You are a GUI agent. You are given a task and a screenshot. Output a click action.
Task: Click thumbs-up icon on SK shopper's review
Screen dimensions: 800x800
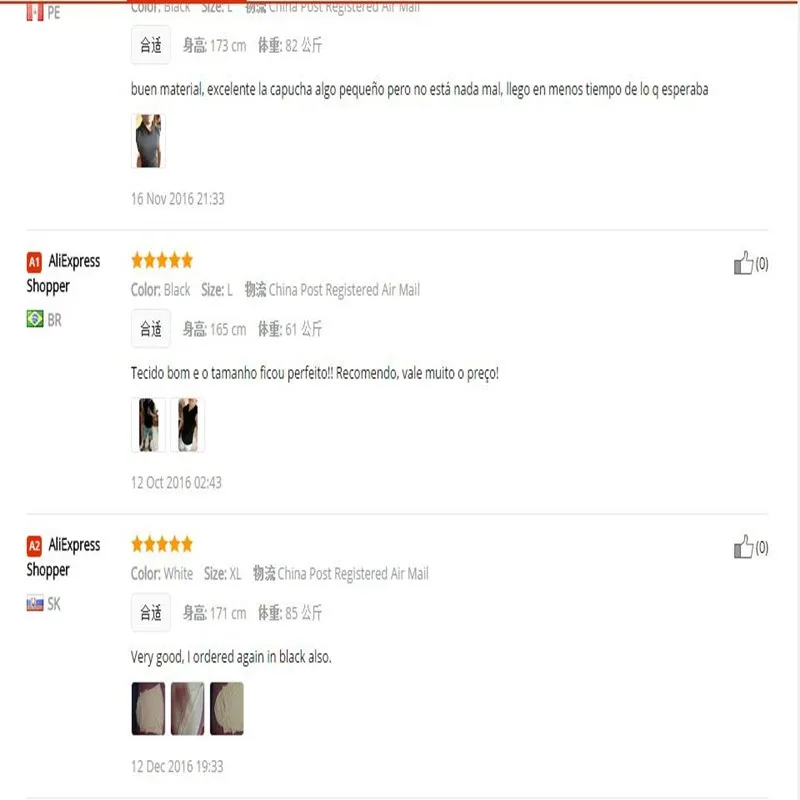[x=743, y=547]
